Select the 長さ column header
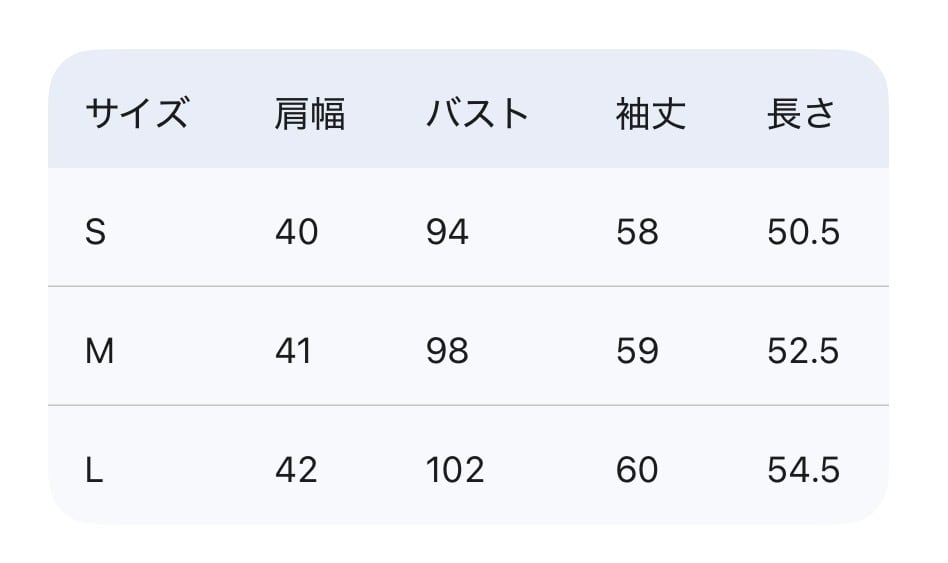Screen dimensions: 948x563 [801, 114]
